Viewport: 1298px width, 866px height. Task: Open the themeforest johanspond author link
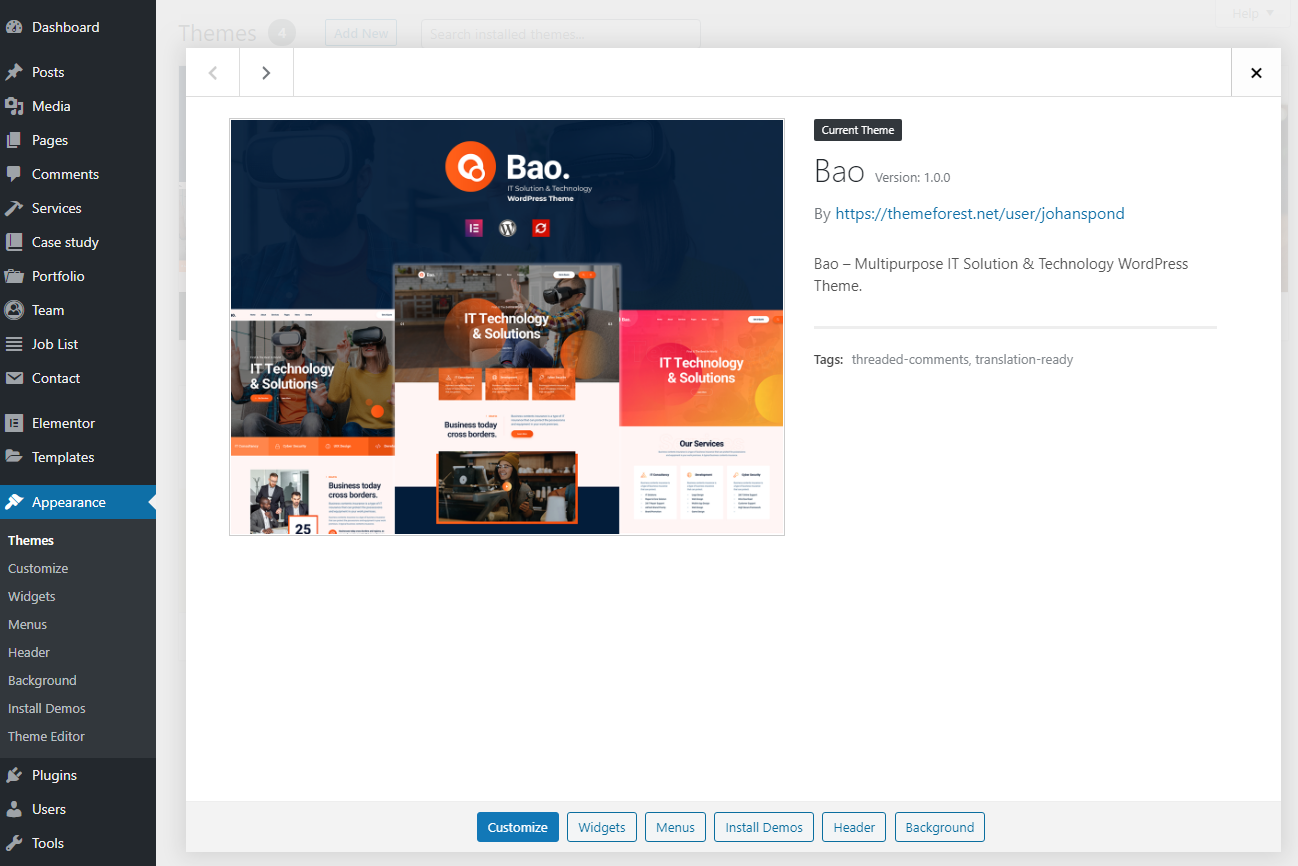click(x=980, y=213)
